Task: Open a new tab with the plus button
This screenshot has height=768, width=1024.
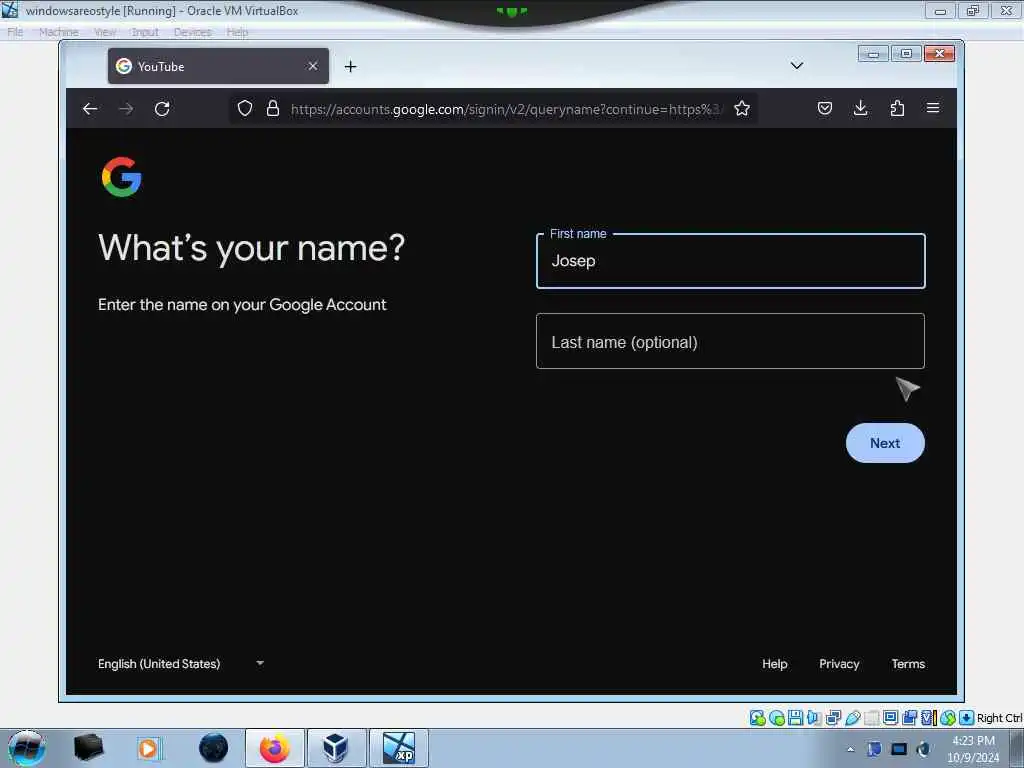Action: (x=351, y=67)
